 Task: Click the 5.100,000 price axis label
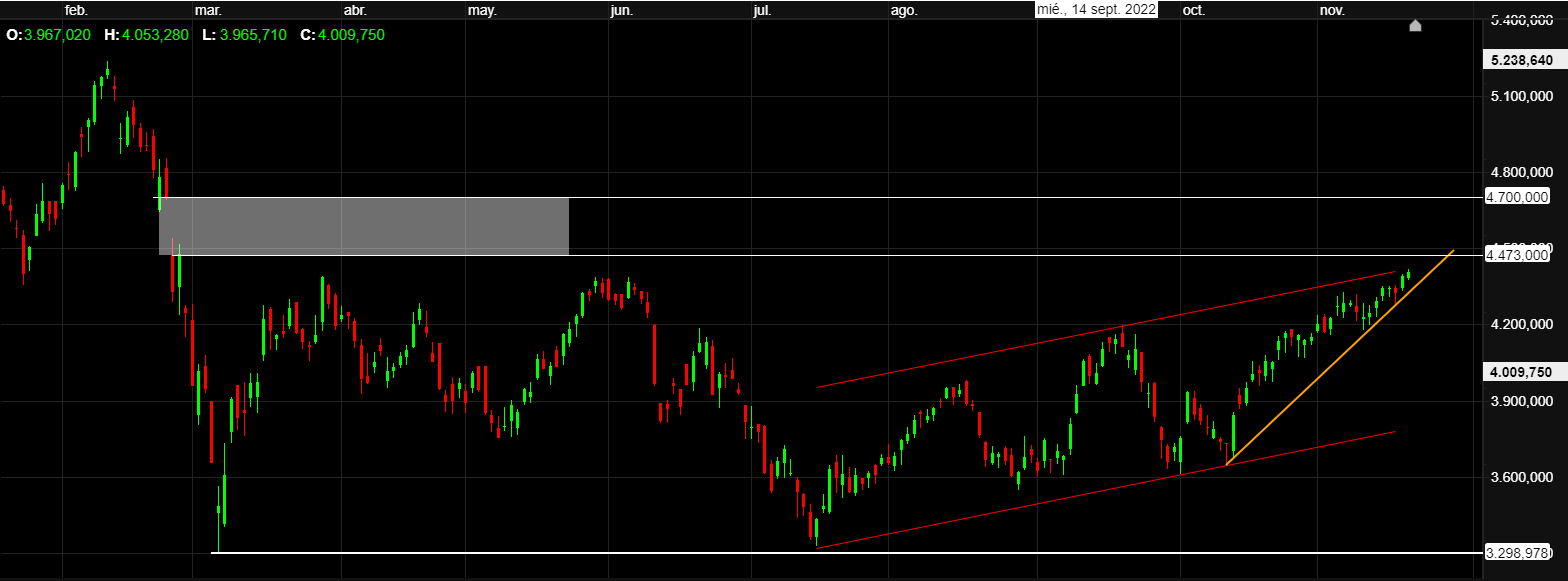(1520, 97)
